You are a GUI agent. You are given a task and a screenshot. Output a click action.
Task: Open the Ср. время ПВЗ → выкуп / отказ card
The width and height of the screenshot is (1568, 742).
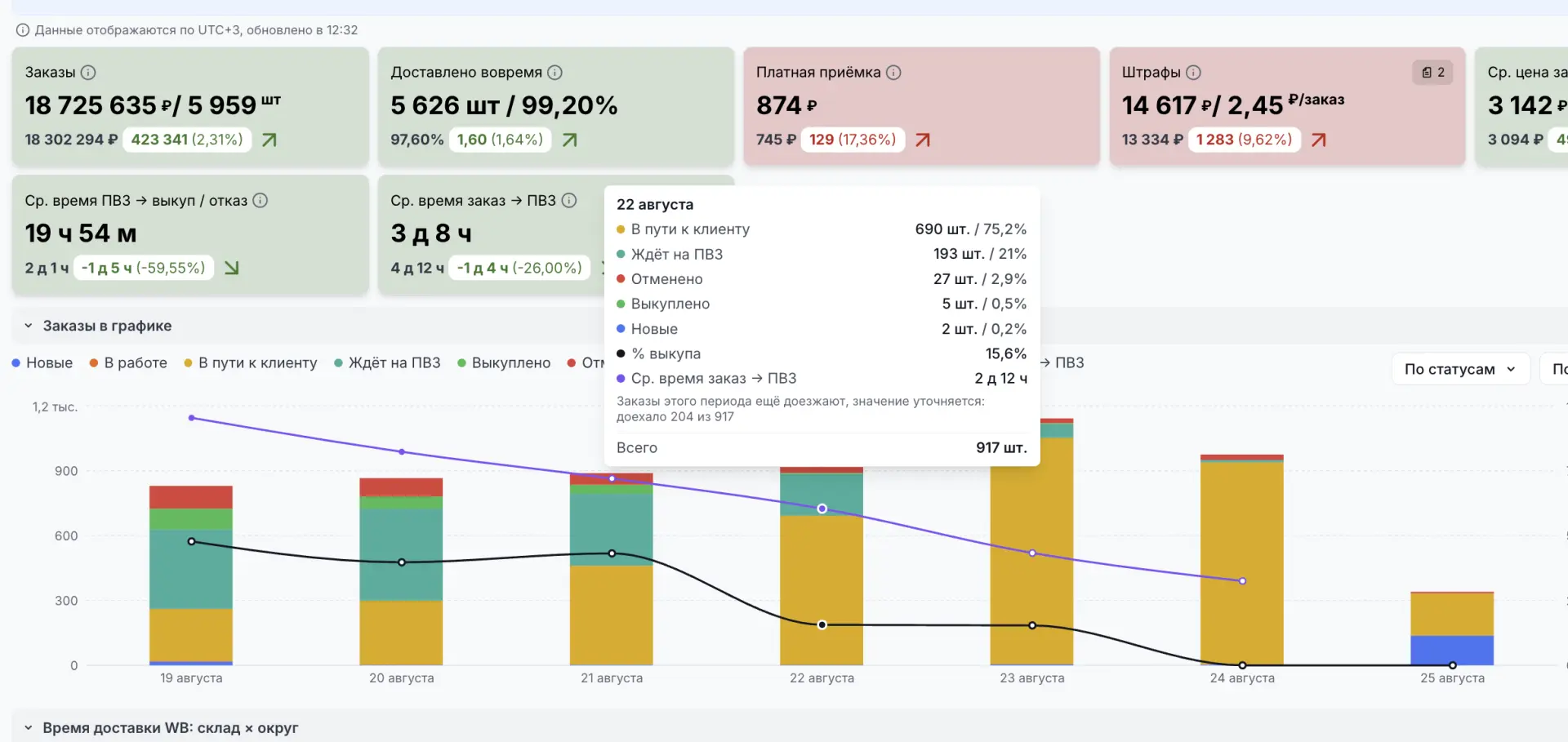tap(190, 235)
